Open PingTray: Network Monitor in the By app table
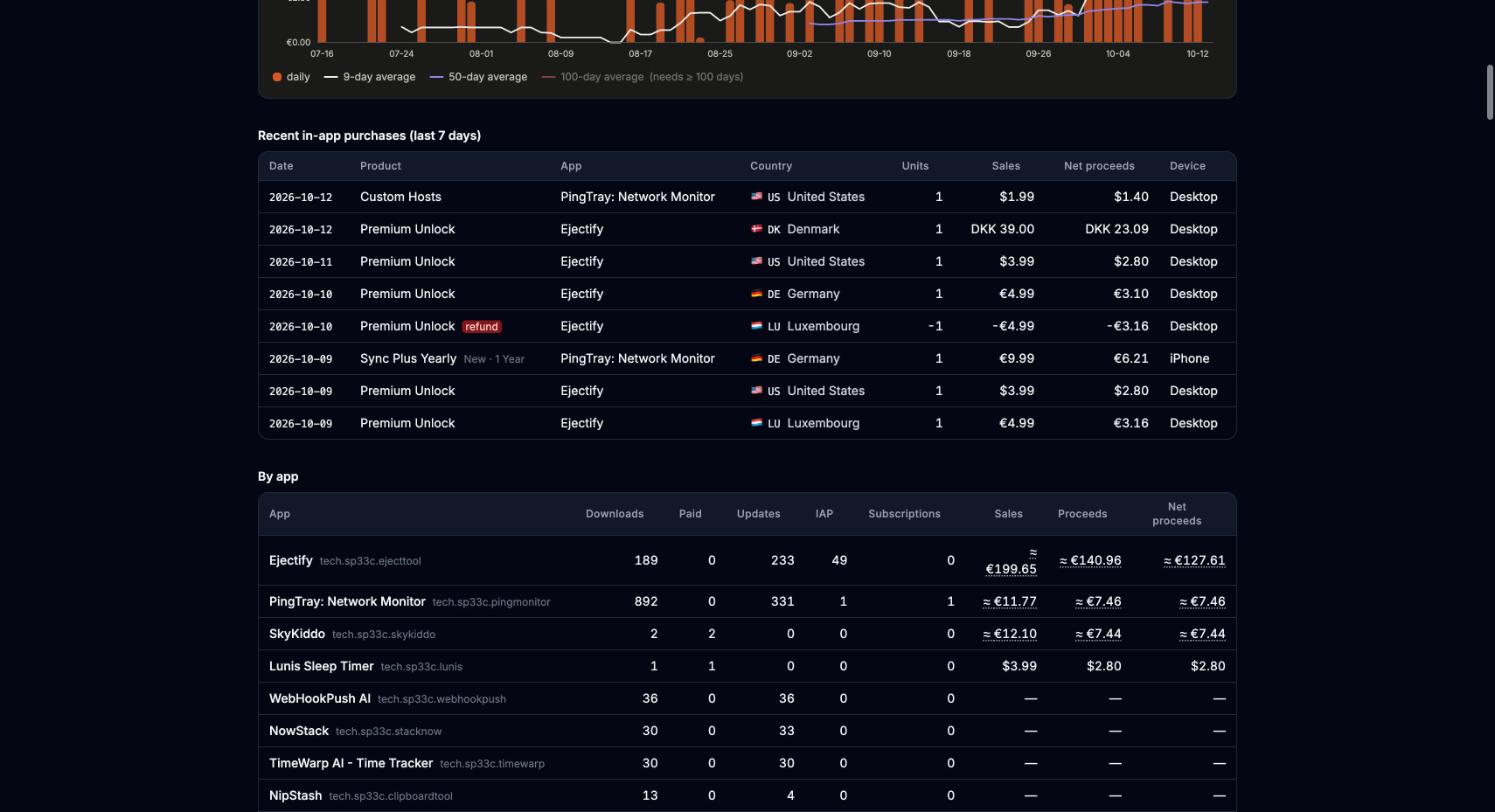This screenshot has height=812, width=1495. coord(347,601)
